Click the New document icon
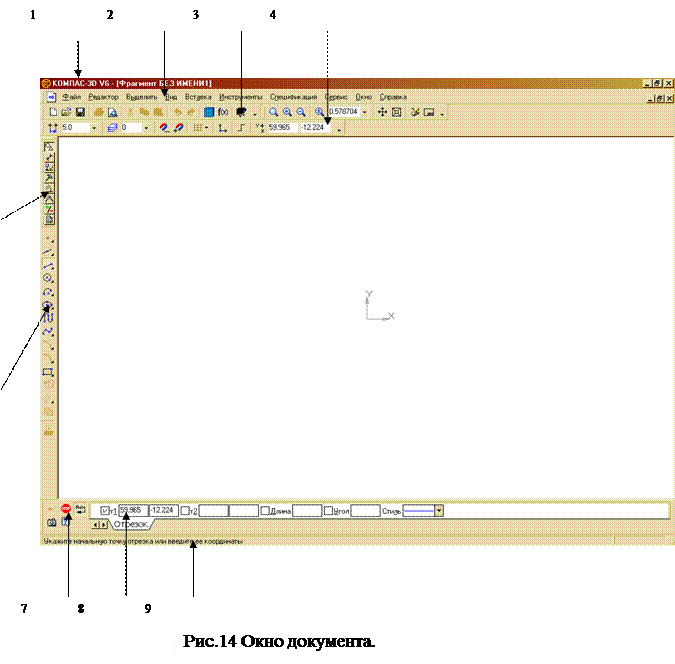 [x=52, y=113]
